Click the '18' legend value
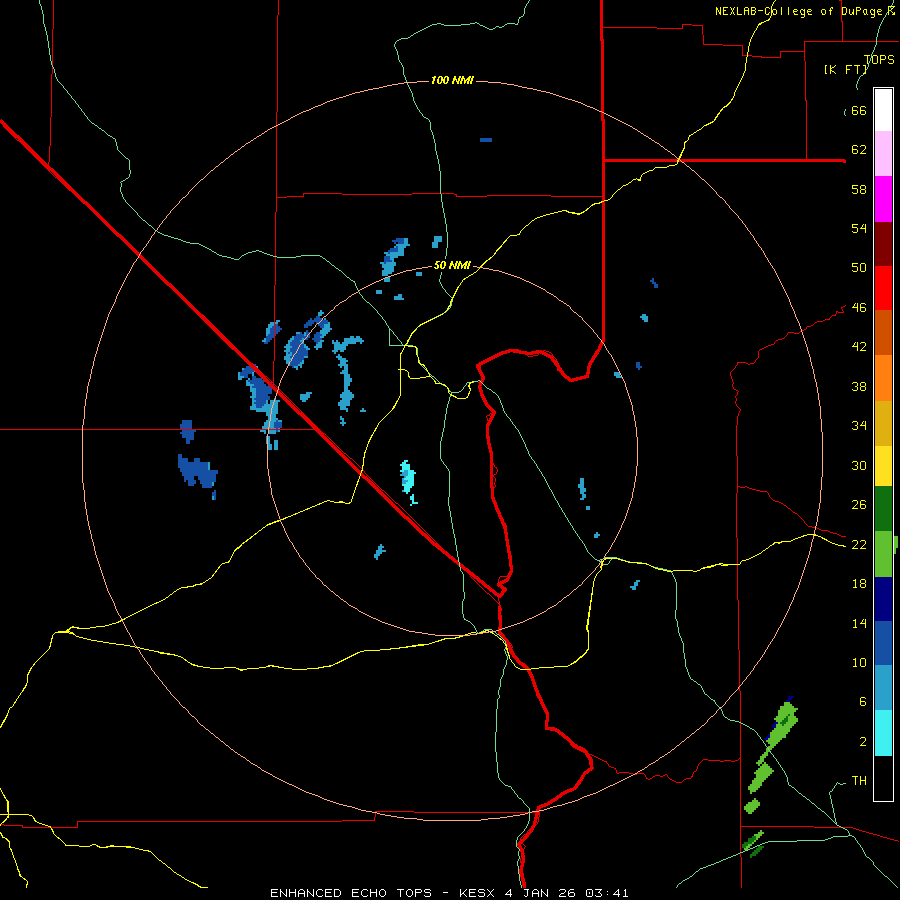Screen dimensions: 900x900 (x=859, y=584)
